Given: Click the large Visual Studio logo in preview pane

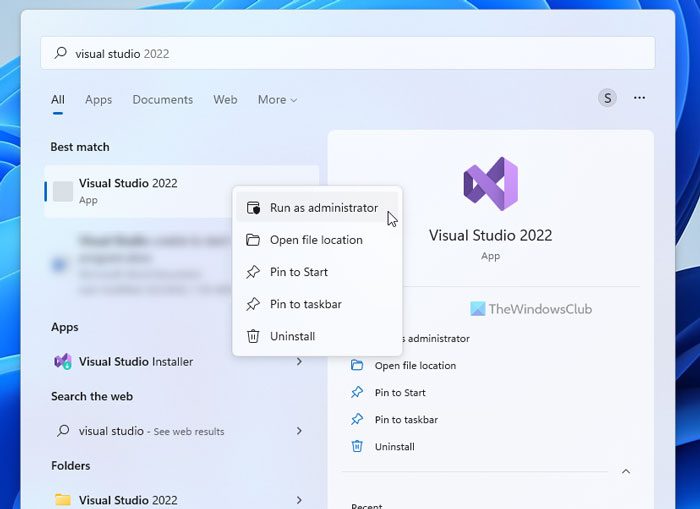Looking at the screenshot, I should pos(491,184).
